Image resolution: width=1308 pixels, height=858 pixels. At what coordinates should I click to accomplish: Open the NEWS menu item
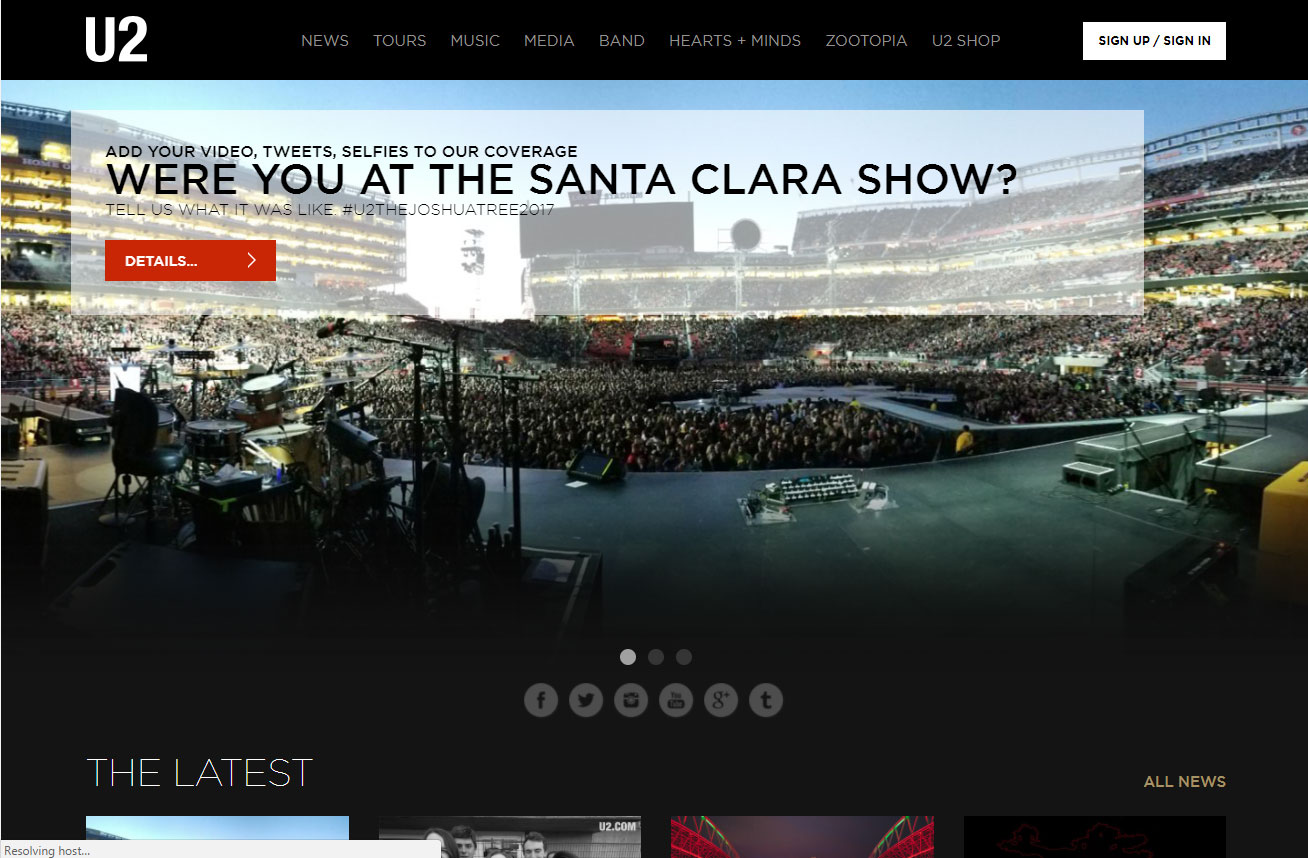click(325, 41)
